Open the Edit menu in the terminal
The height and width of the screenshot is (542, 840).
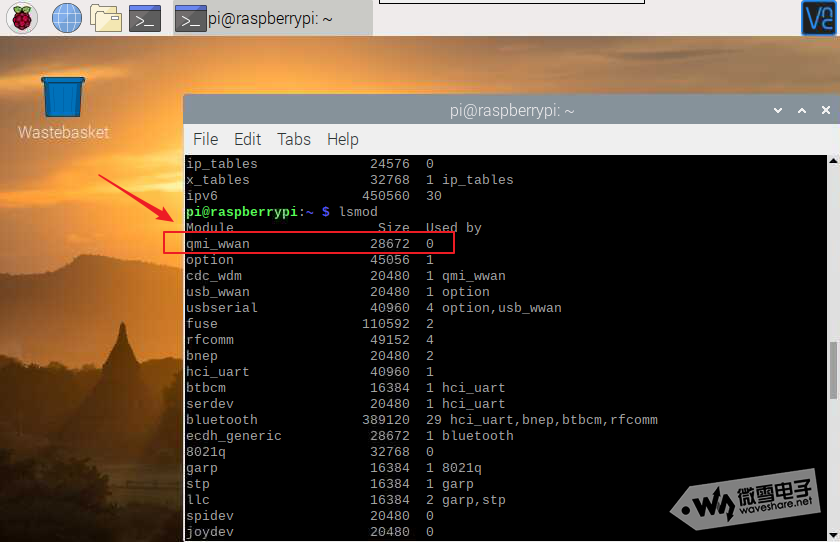click(247, 139)
